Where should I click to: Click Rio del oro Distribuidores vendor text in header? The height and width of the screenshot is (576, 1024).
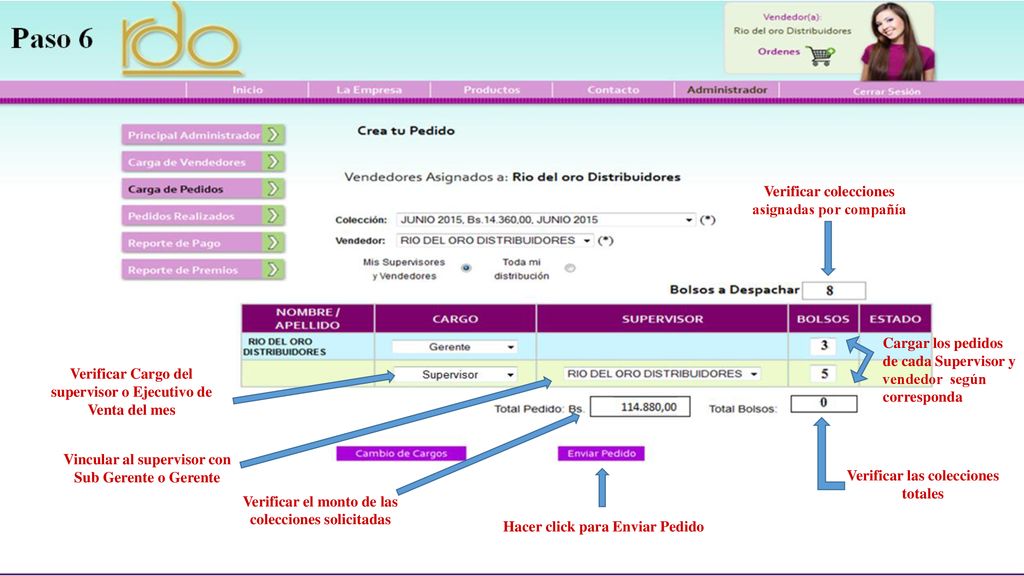coord(792,31)
